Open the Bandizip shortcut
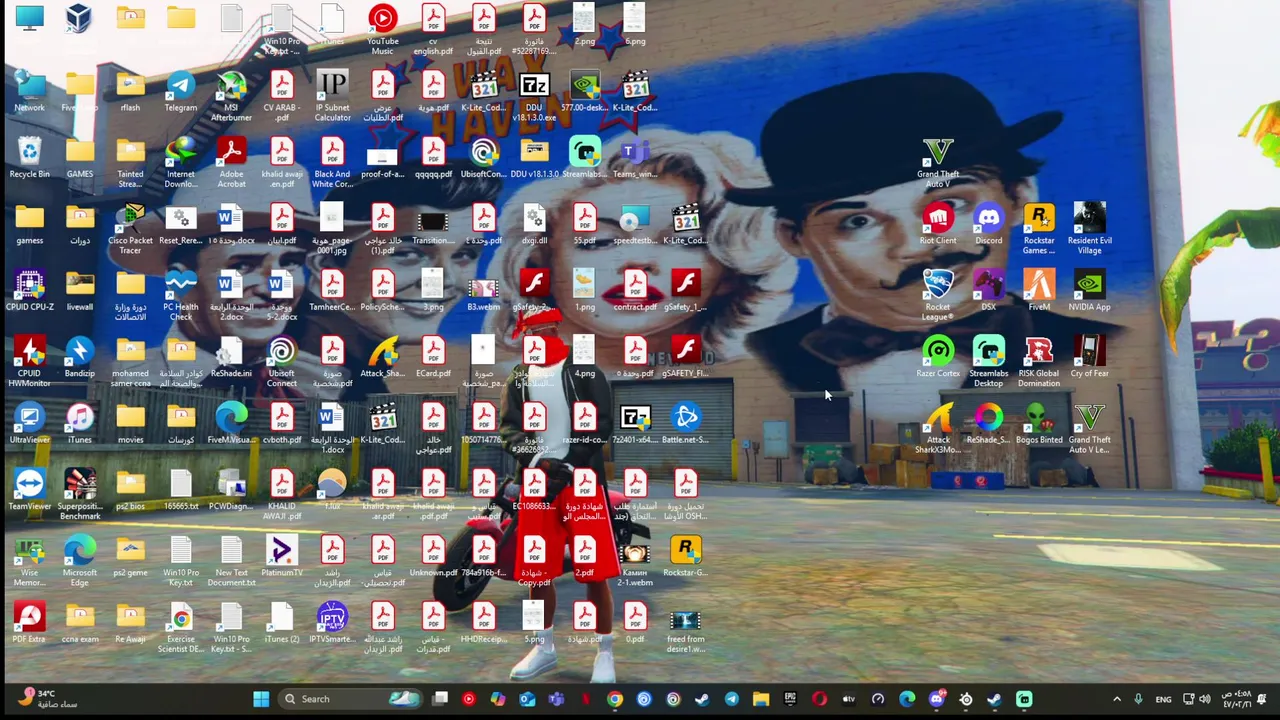 (79, 358)
